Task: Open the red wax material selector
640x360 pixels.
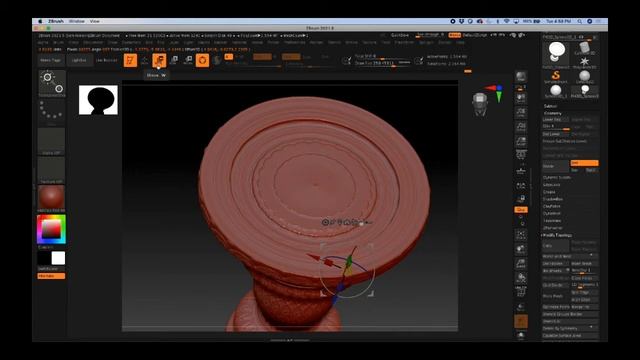Action: (51, 198)
